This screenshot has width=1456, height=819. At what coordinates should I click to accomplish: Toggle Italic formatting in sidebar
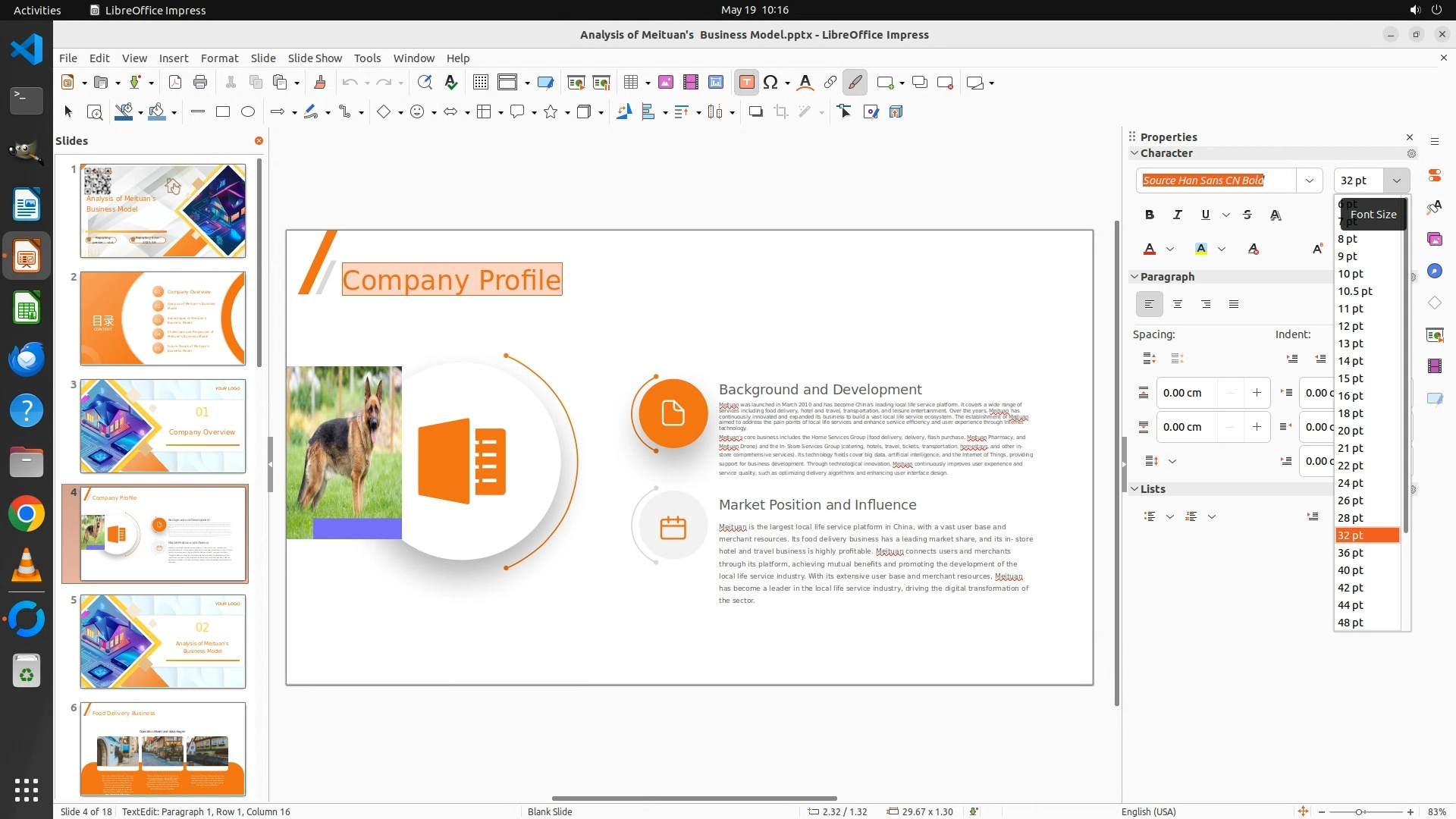[x=1178, y=215]
